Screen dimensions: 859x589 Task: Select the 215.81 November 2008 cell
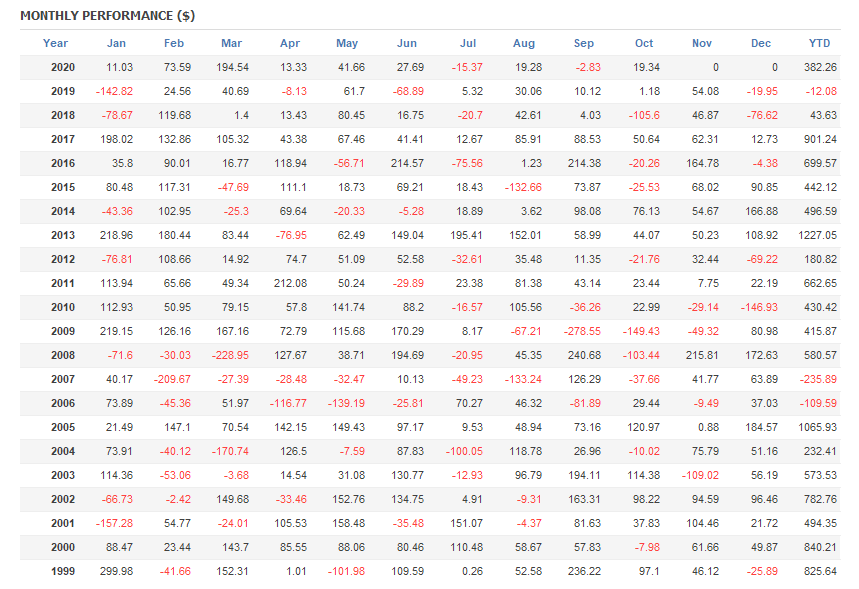coord(702,355)
